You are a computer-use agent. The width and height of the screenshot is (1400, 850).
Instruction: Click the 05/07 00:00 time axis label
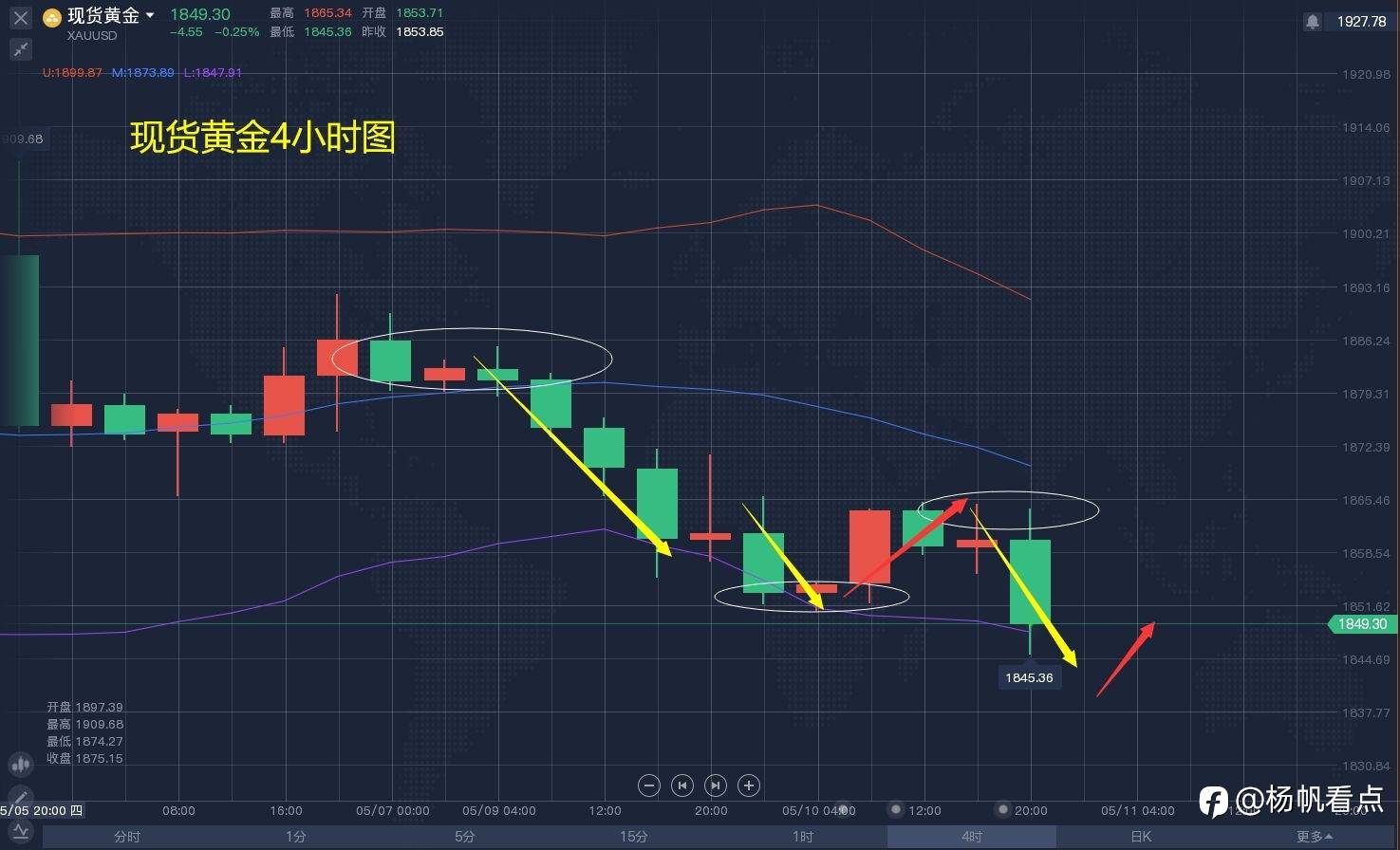pos(393,811)
